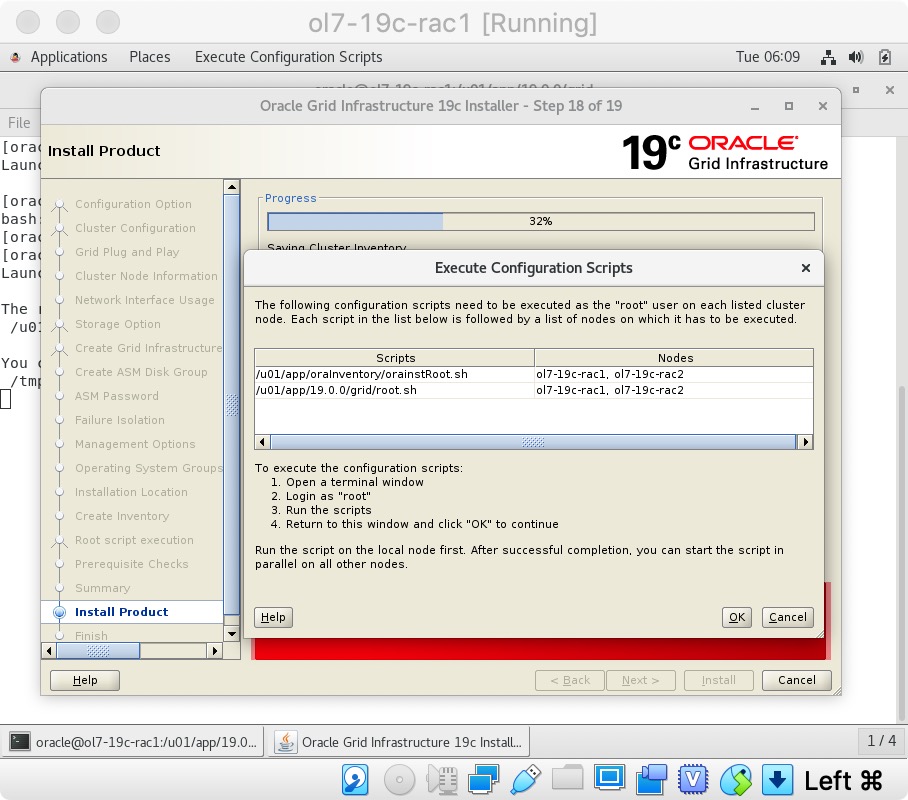Click step list horizontal scroll-left arrow
The image size is (908, 800).
click(49, 651)
